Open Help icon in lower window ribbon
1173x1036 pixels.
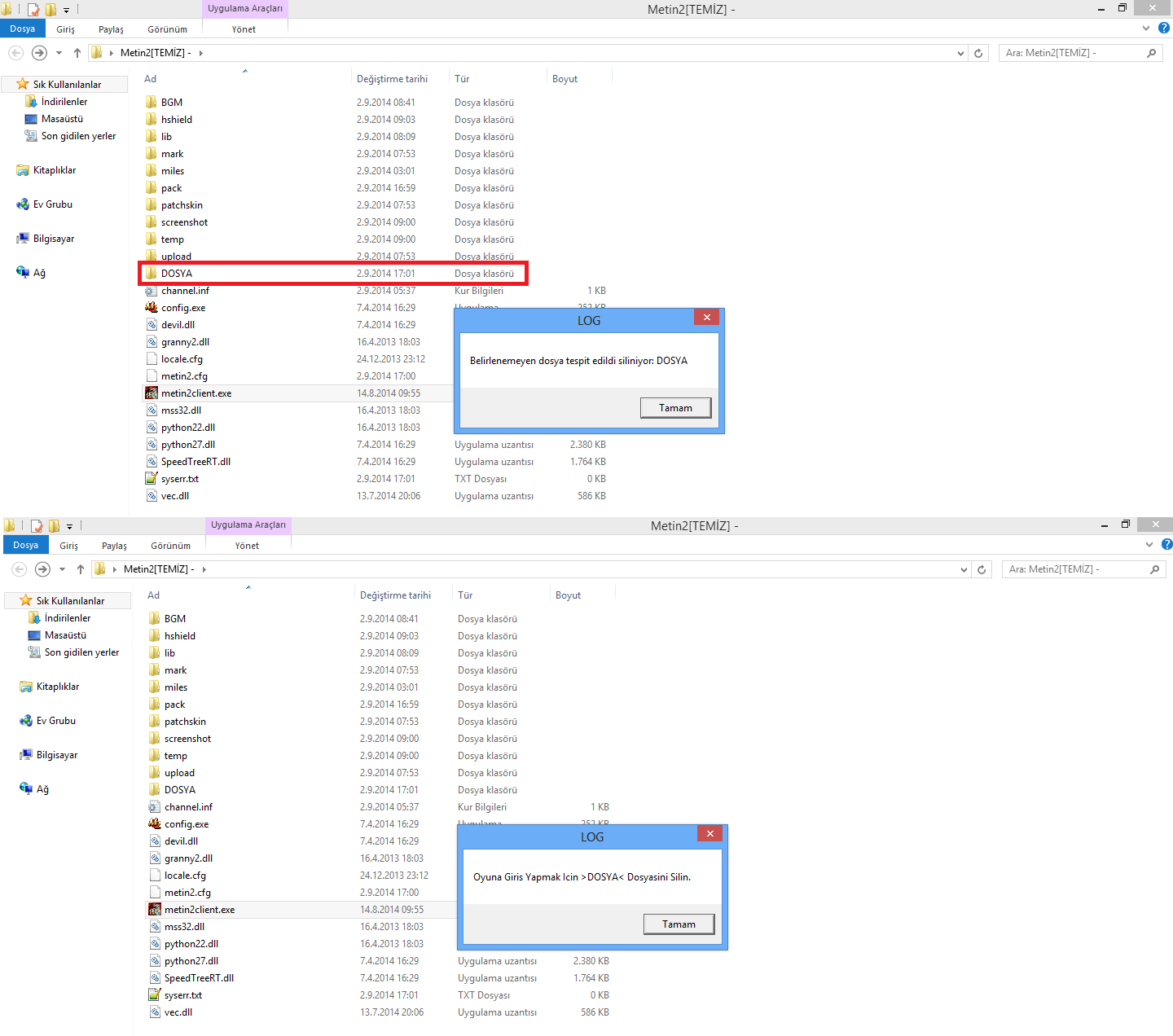click(x=1167, y=544)
